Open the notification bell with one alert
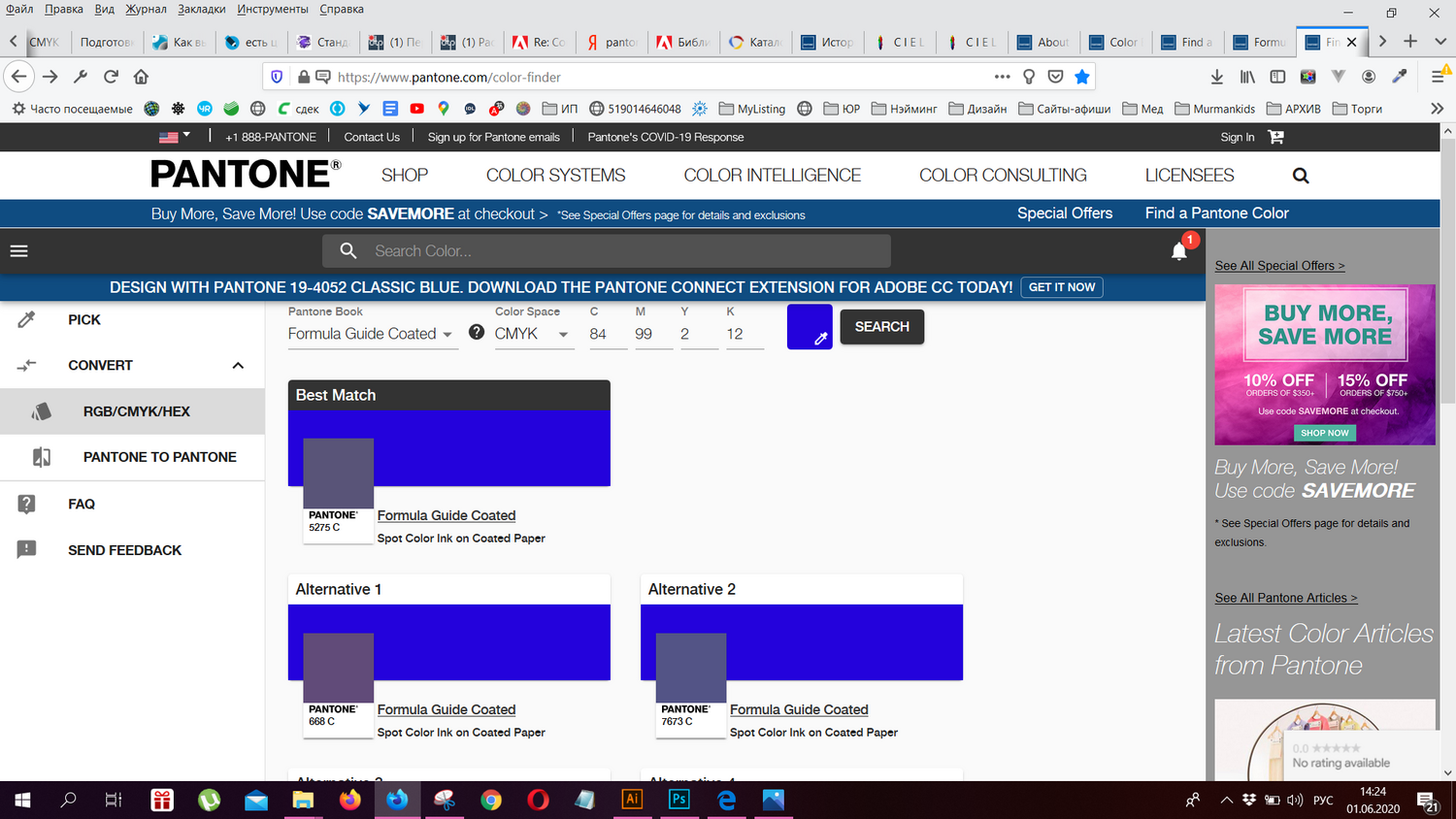Viewport: 1456px width, 819px height. [x=1179, y=250]
